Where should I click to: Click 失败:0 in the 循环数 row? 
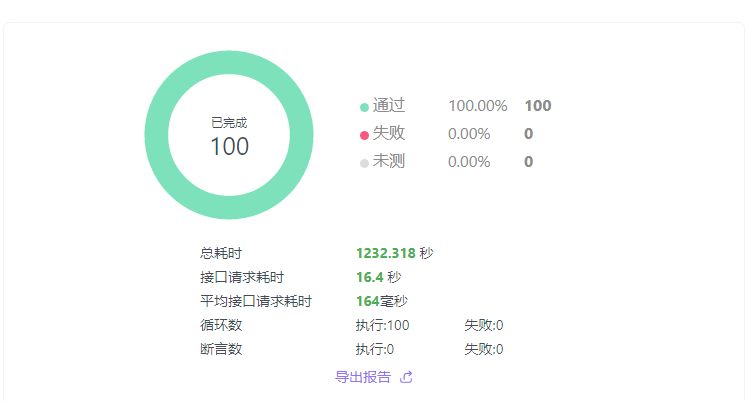point(483,325)
